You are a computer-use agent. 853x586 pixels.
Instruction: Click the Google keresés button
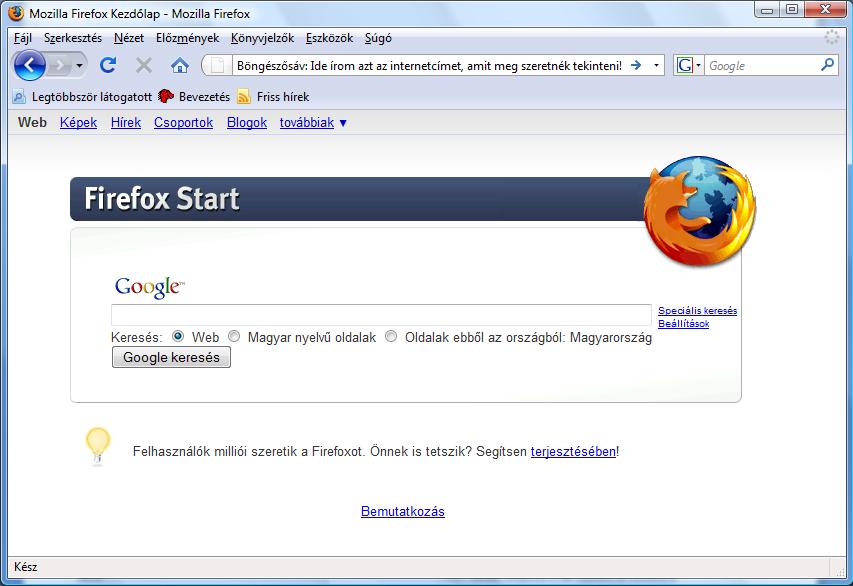(171, 357)
